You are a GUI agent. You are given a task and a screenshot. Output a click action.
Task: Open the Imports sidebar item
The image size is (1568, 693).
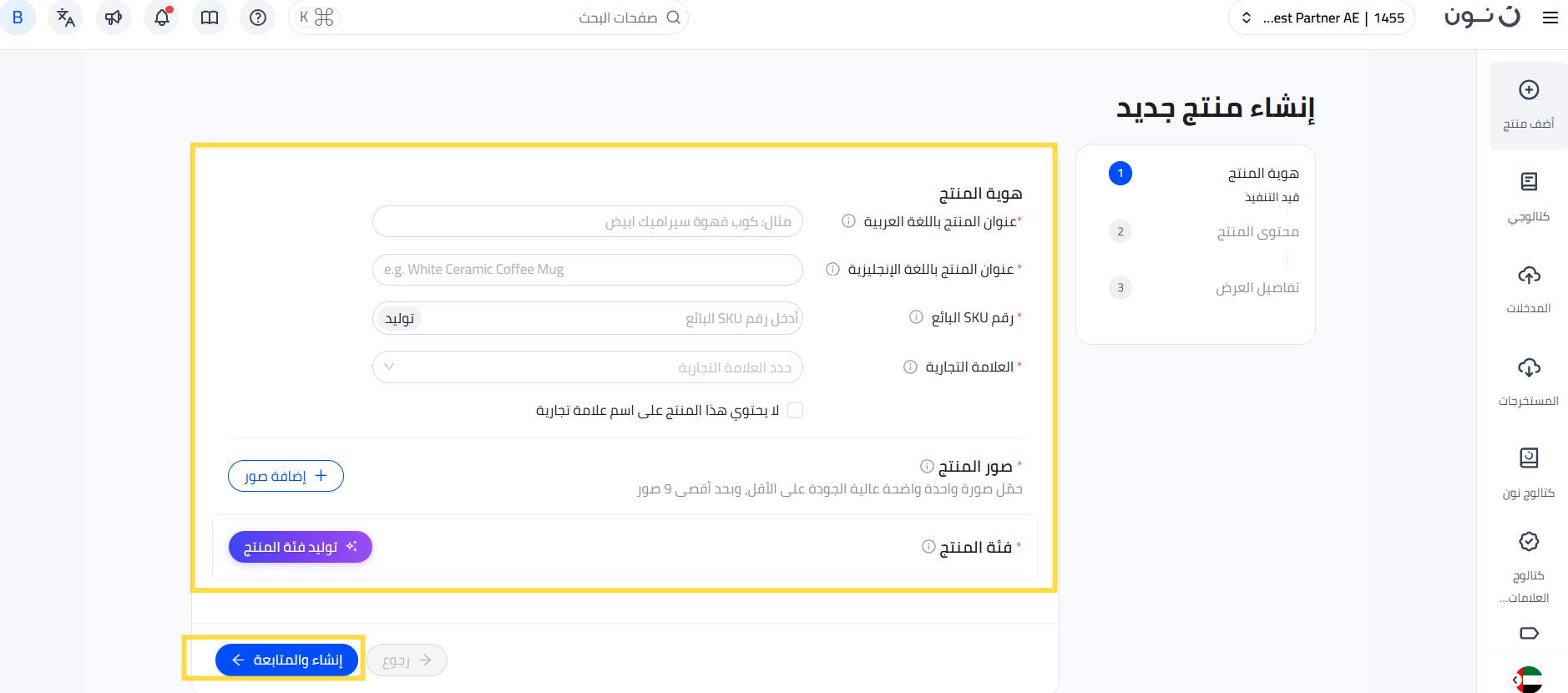click(1528, 289)
